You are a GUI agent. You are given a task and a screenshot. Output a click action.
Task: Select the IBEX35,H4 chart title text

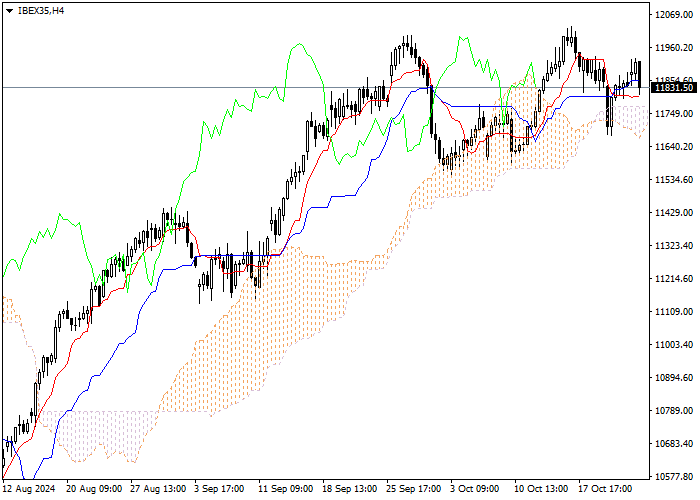click(41, 11)
